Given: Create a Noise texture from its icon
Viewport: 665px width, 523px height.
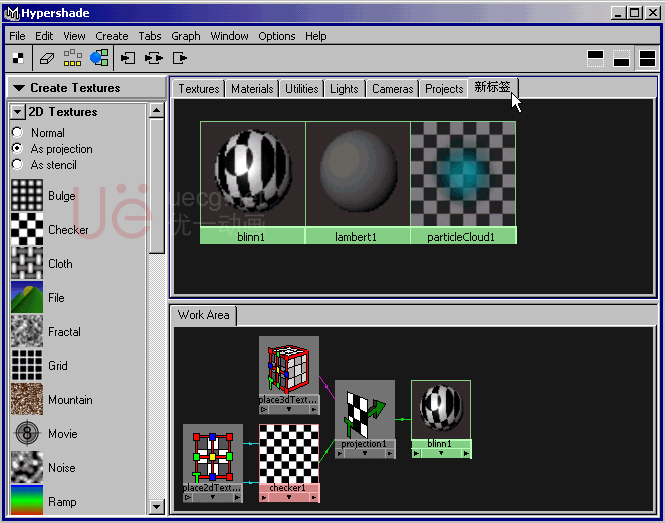Looking at the screenshot, I should [x=27, y=467].
